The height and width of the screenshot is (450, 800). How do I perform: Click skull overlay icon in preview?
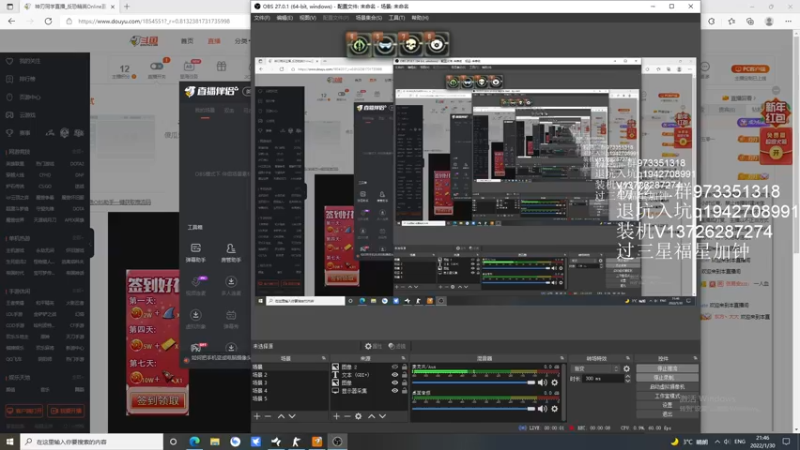[x=410, y=44]
